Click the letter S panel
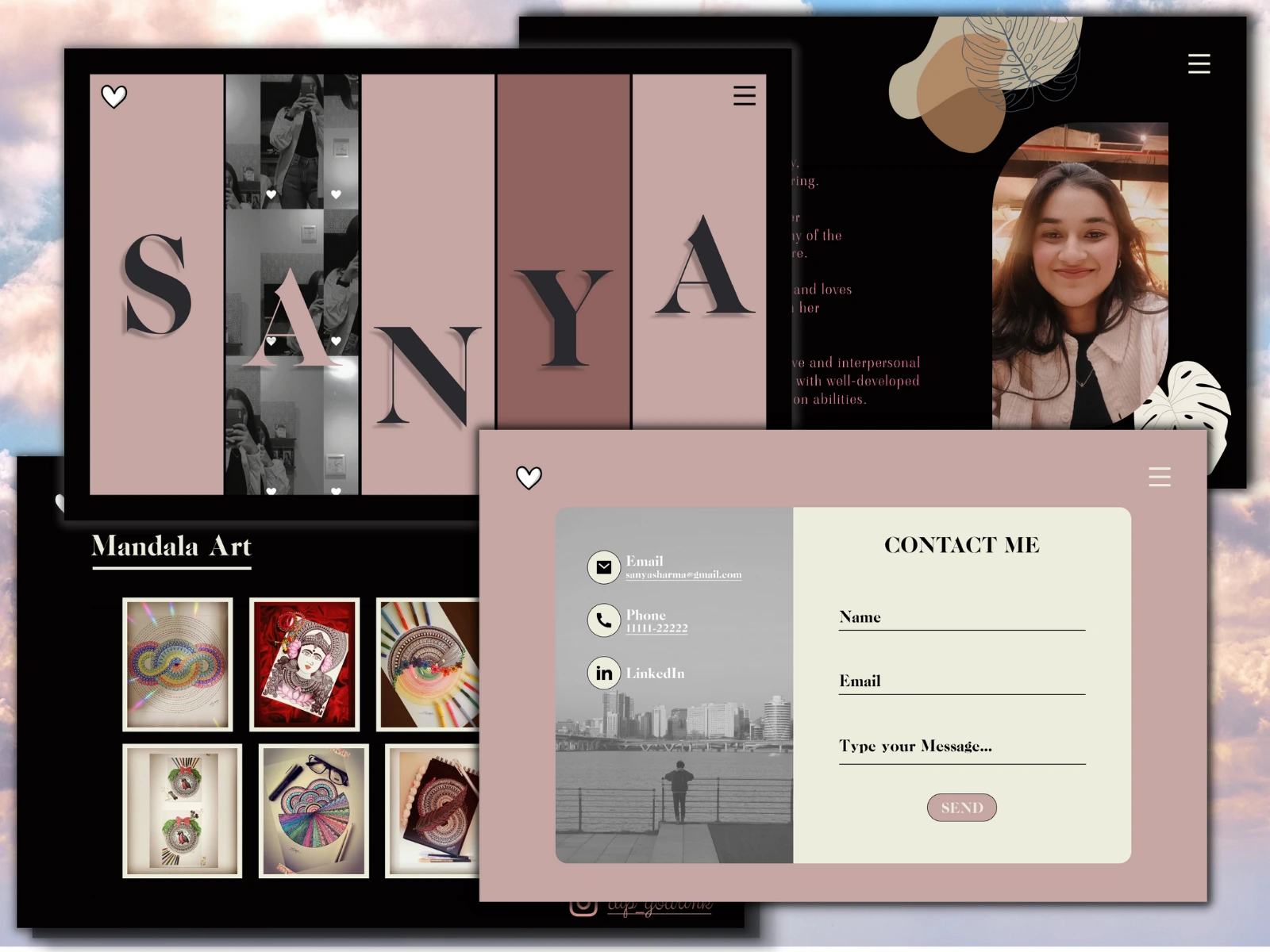 (x=156, y=284)
